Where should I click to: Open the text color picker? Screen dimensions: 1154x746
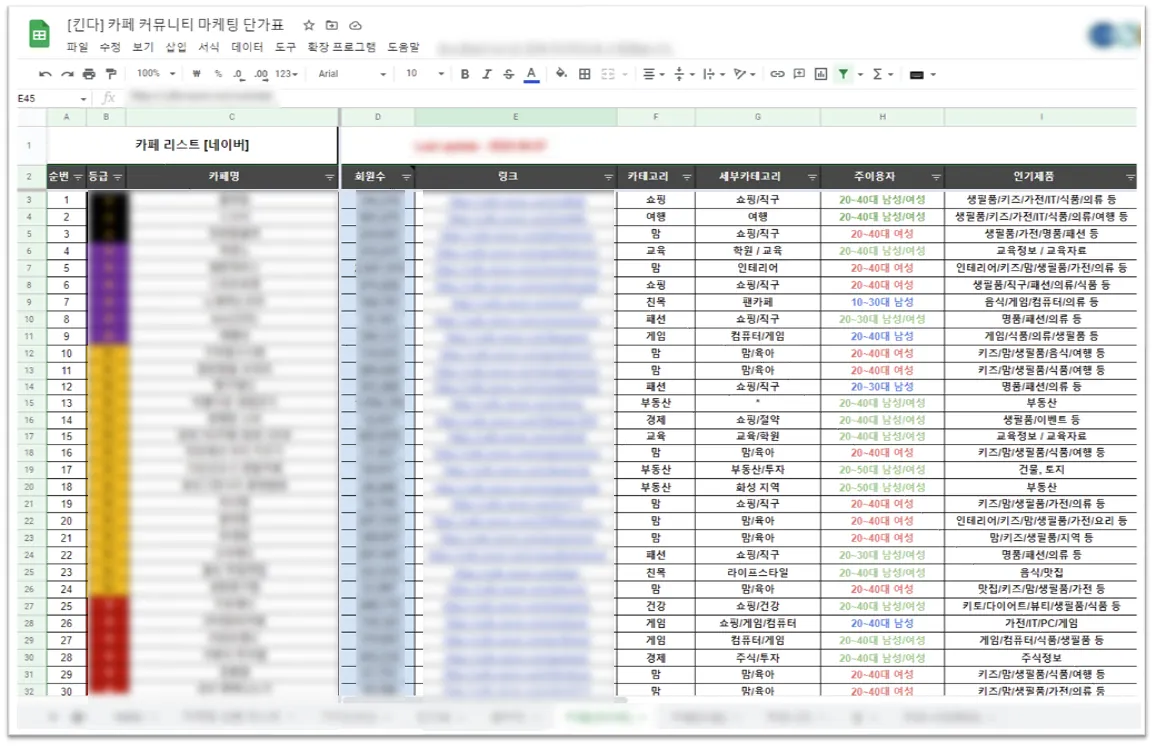(531, 74)
